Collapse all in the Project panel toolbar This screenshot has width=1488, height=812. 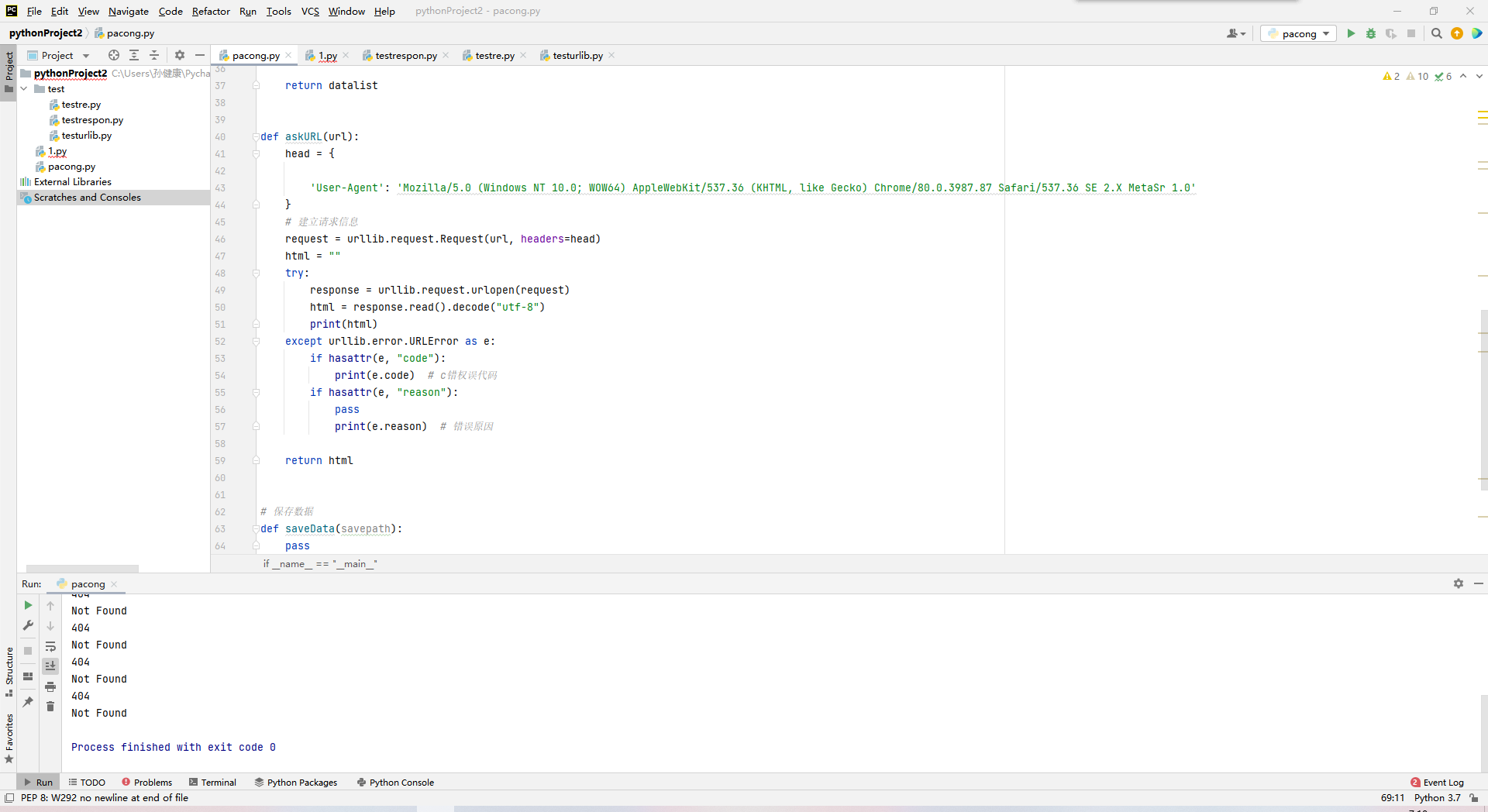154,55
